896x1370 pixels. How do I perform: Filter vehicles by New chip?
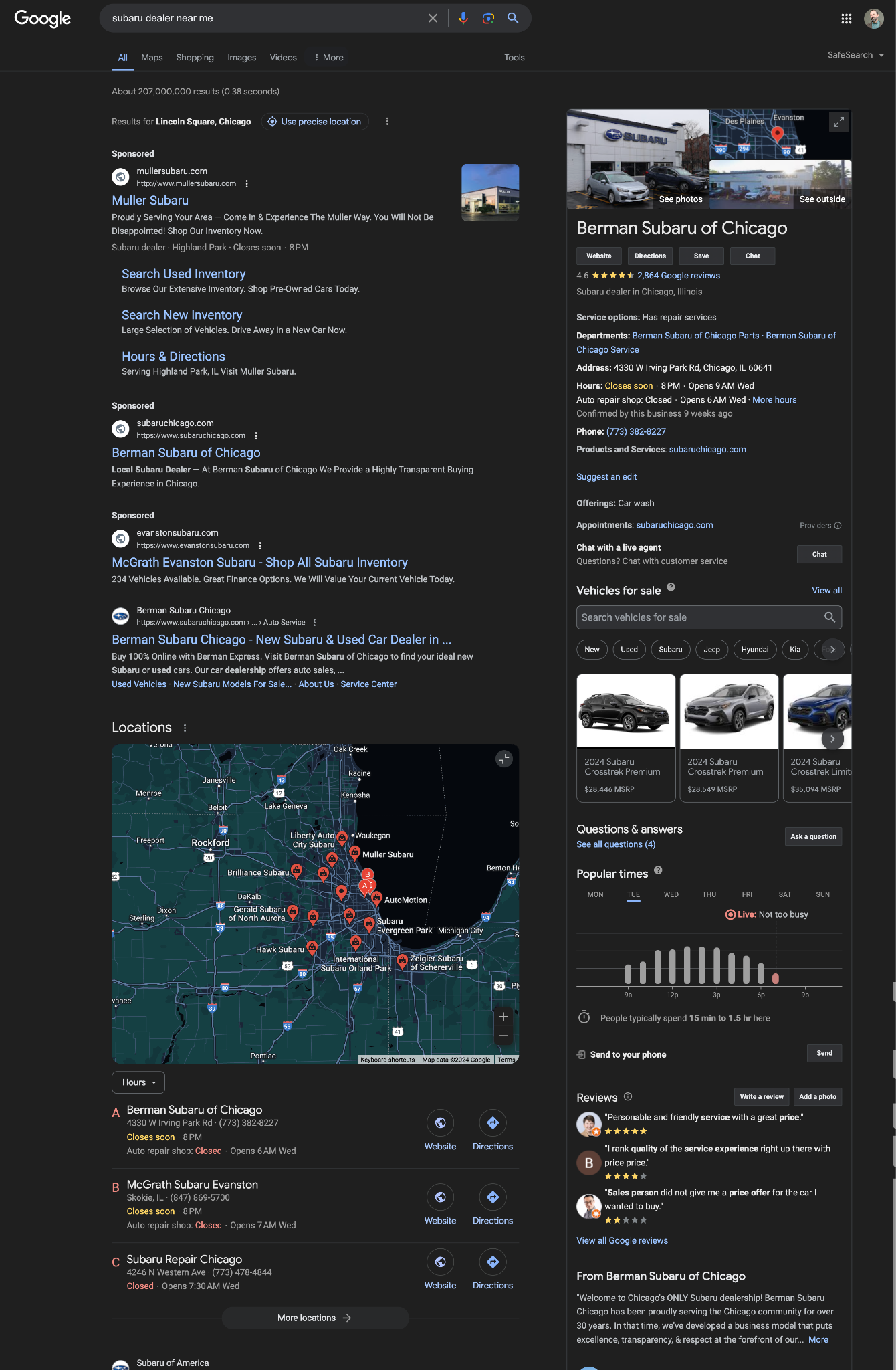592,650
